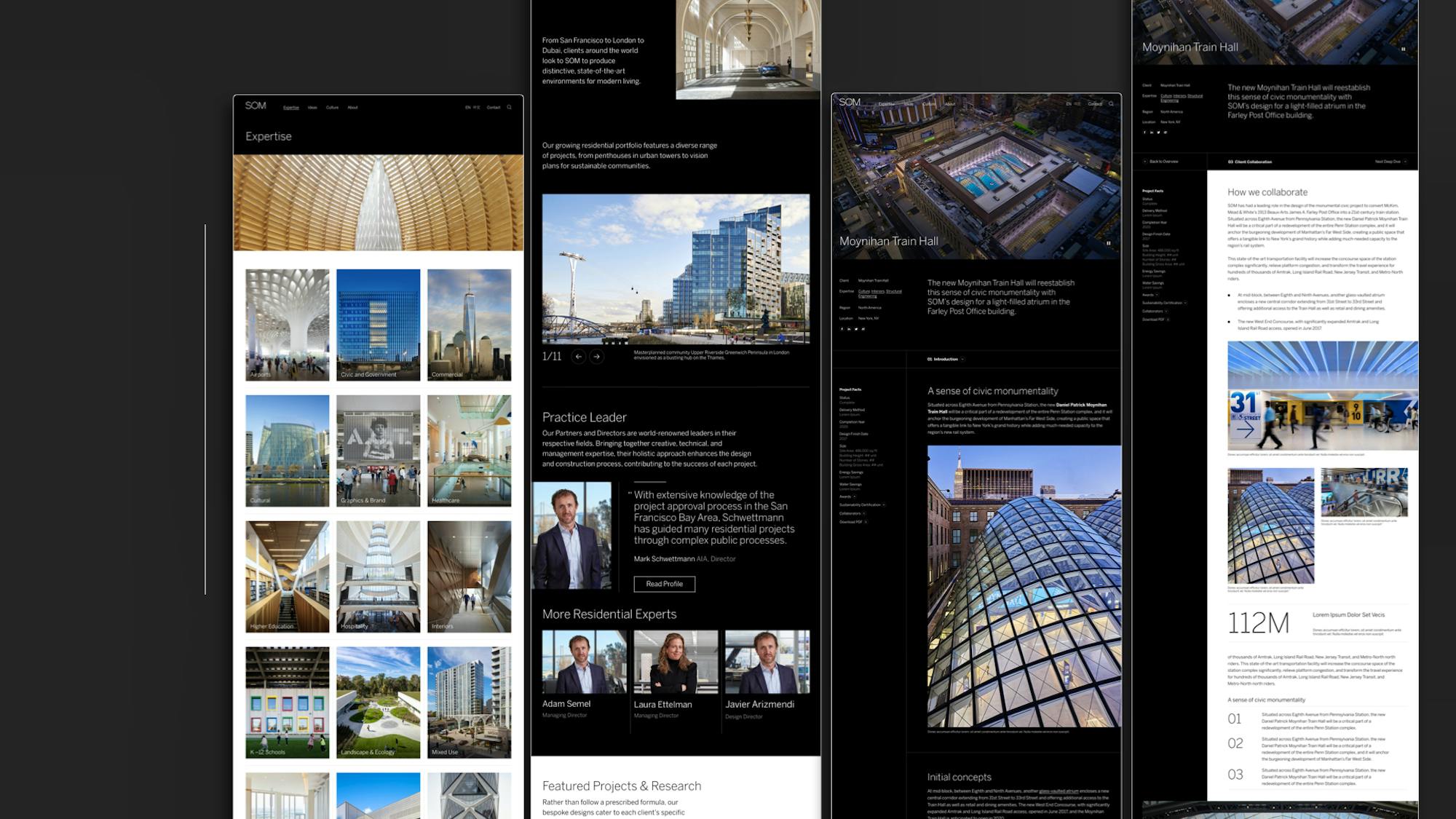Click Download PDF icon in Project Facts

(x=866, y=522)
